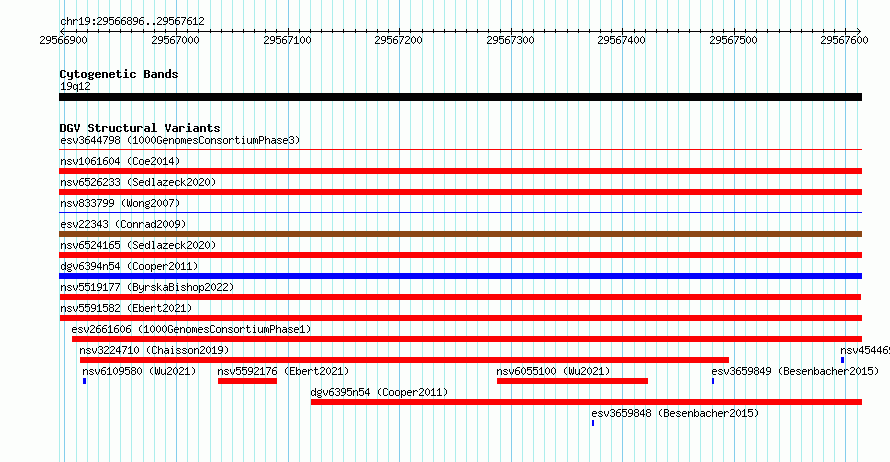Screen dimensions: 890x462
Task: Click the 19q12 band label
Action: (x=75, y=86)
